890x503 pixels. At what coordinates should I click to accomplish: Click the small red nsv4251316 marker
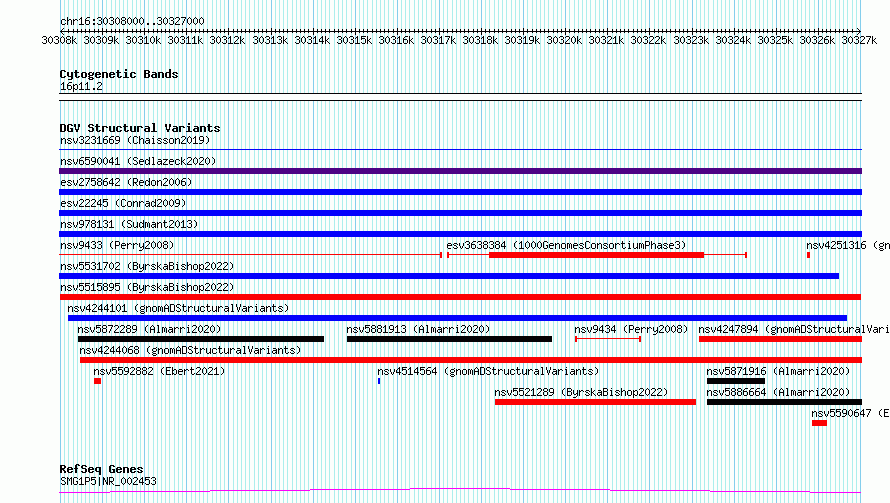tap(808, 255)
